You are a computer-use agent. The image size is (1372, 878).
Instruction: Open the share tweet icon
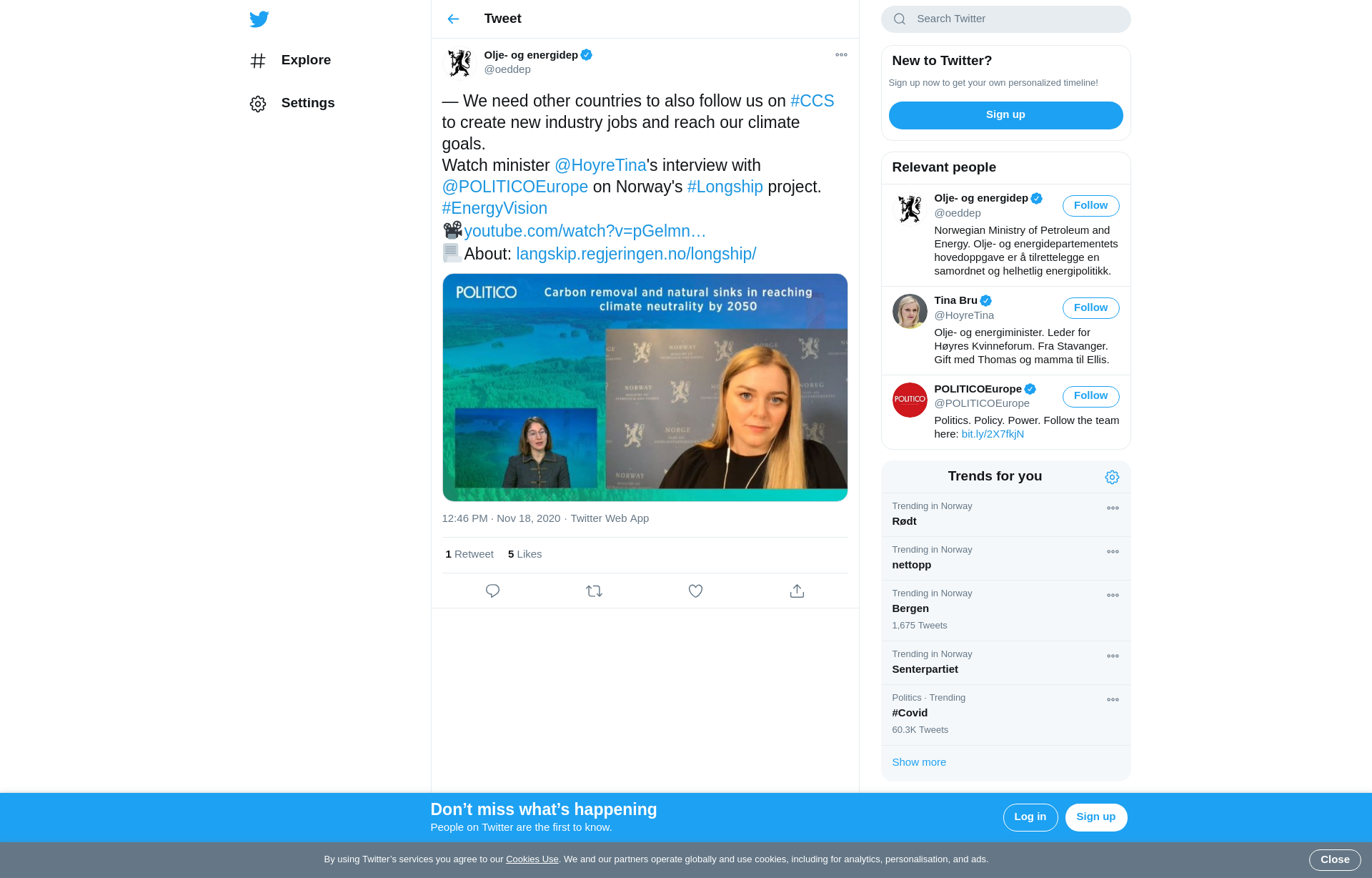797,591
